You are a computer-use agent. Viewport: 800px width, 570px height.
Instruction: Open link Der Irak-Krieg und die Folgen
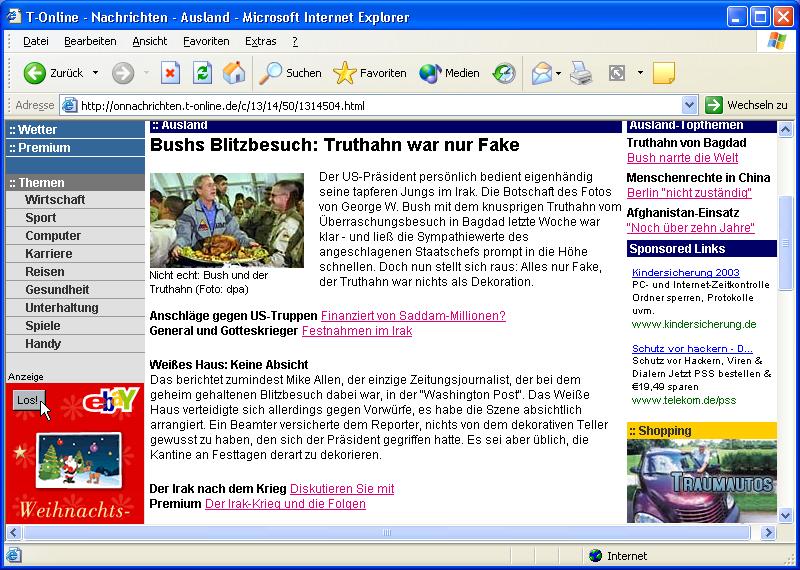[x=285, y=504]
